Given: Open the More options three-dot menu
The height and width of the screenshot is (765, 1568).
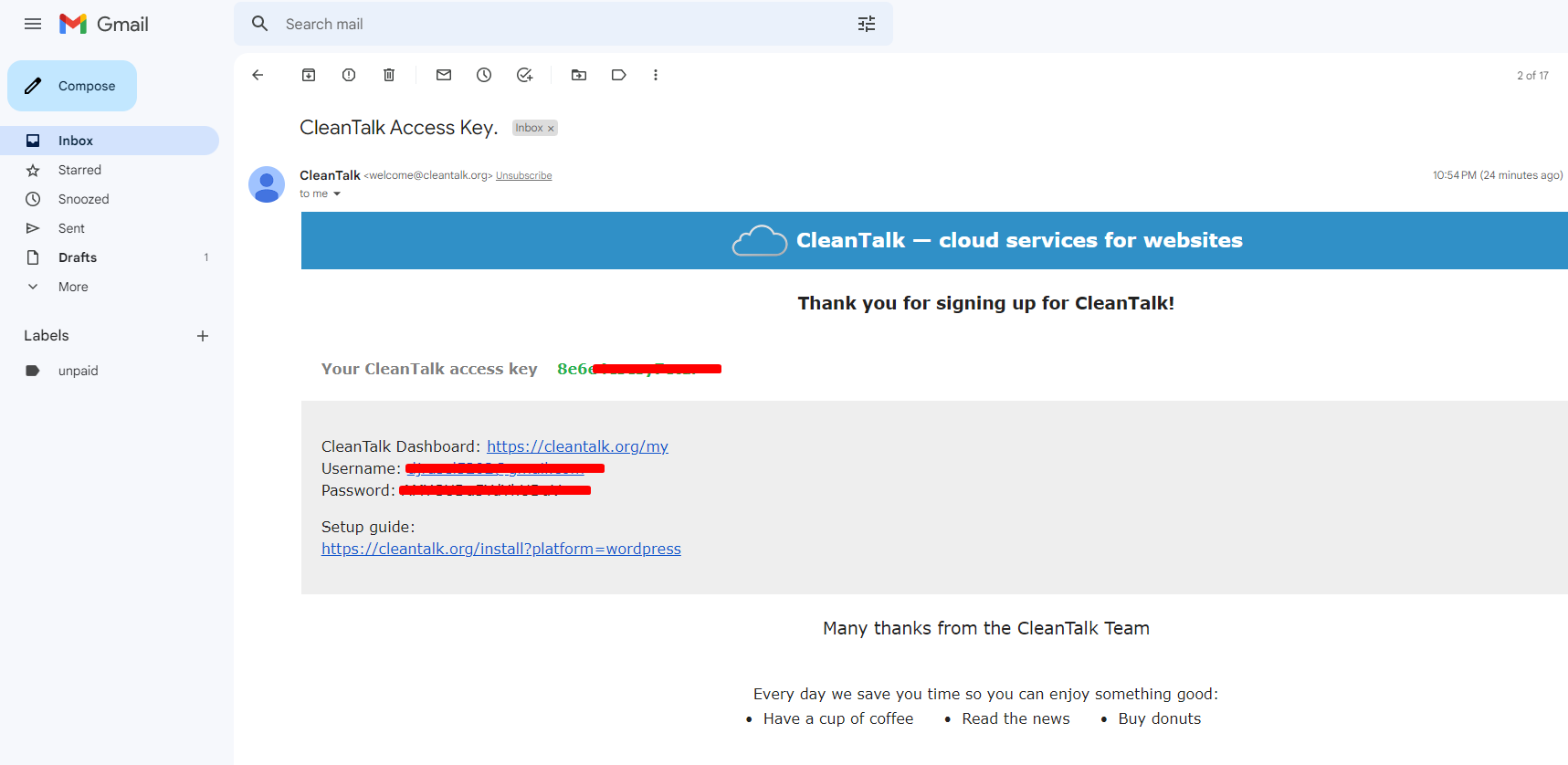Looking at the screenshot, I should 656,75.
